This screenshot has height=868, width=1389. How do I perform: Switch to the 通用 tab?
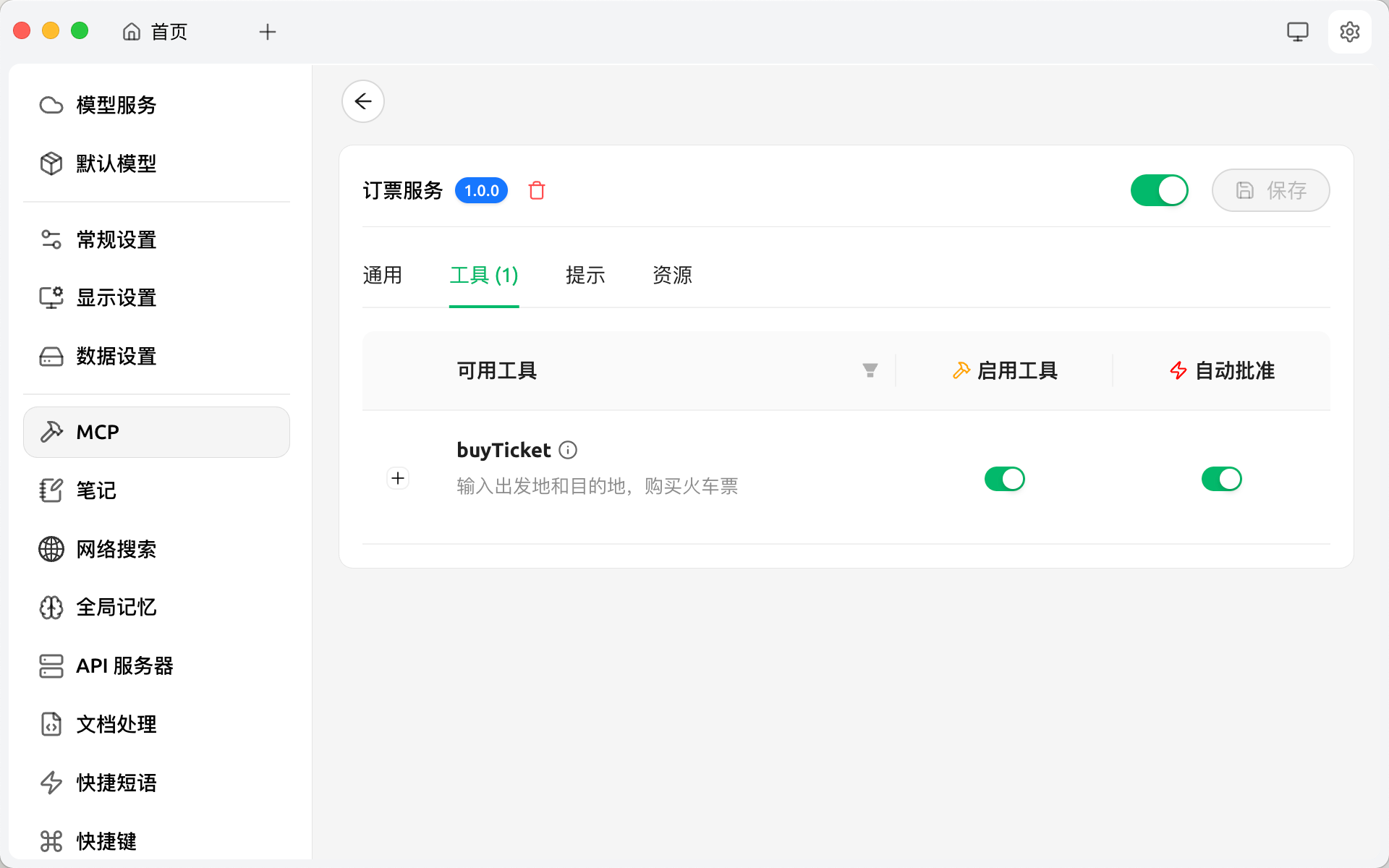pyautogui.click(x=383, y=276)
